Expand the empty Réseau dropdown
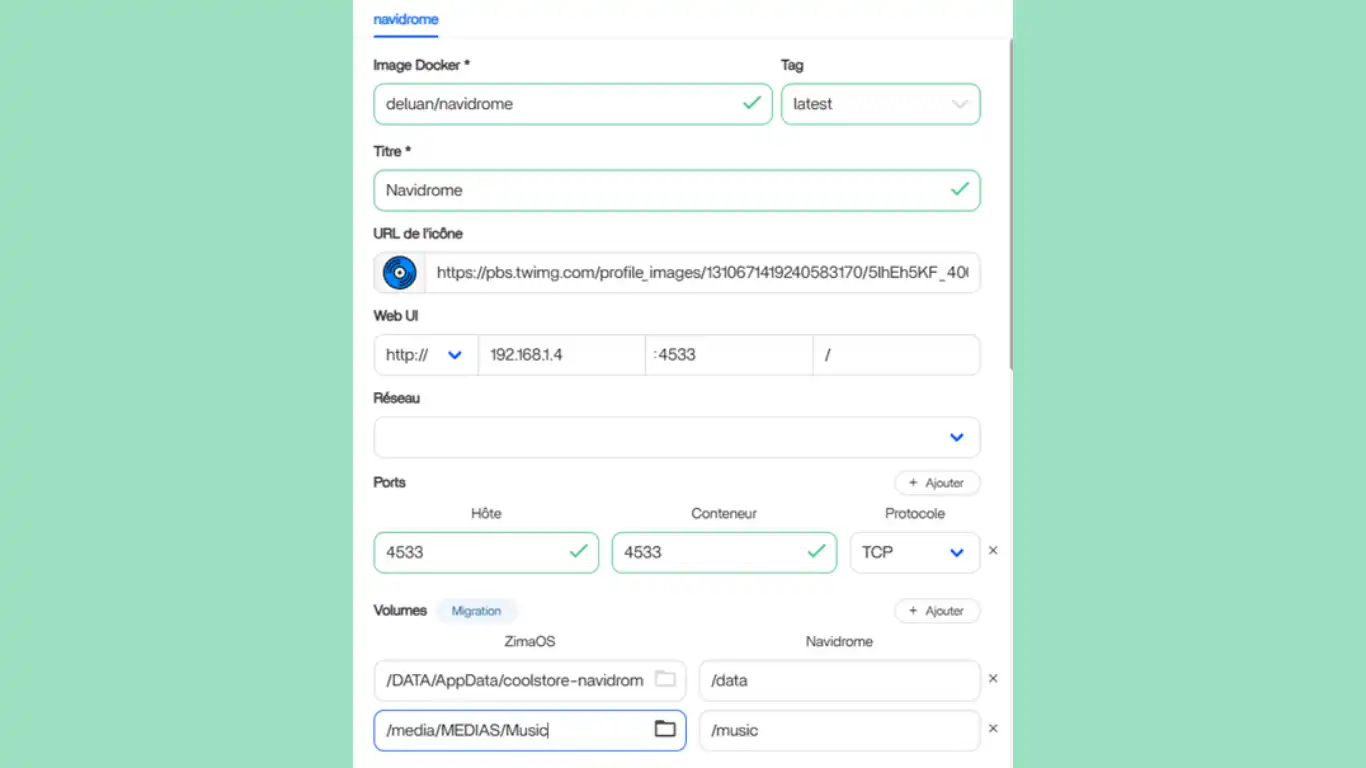Viewport: 1366px width, 768px height. (x=956, y=437)
